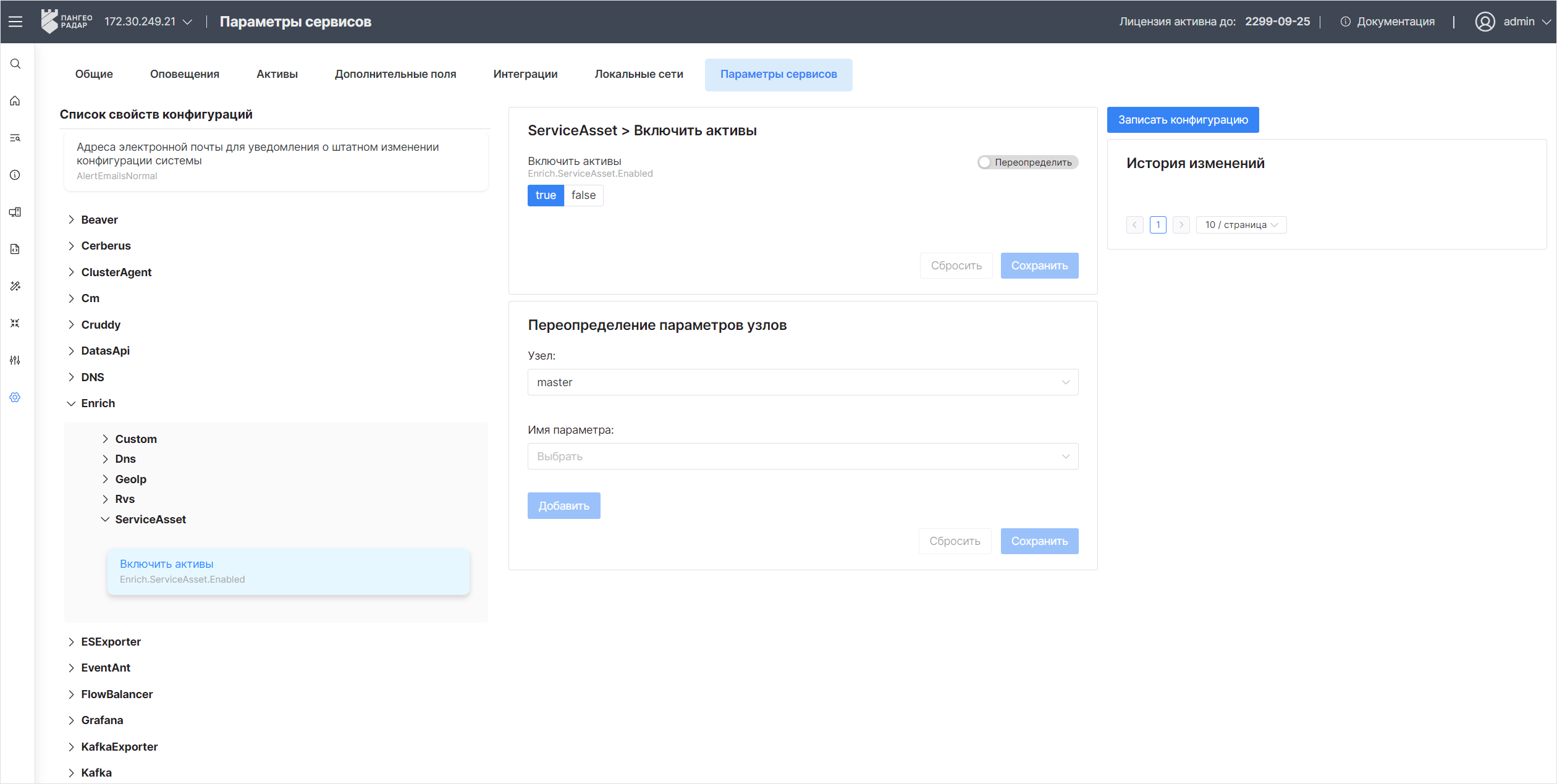The height and width of the screenshot is (784, 1557).
Task: Click the sliders settings sidebar icon
Action: point(15,360)
